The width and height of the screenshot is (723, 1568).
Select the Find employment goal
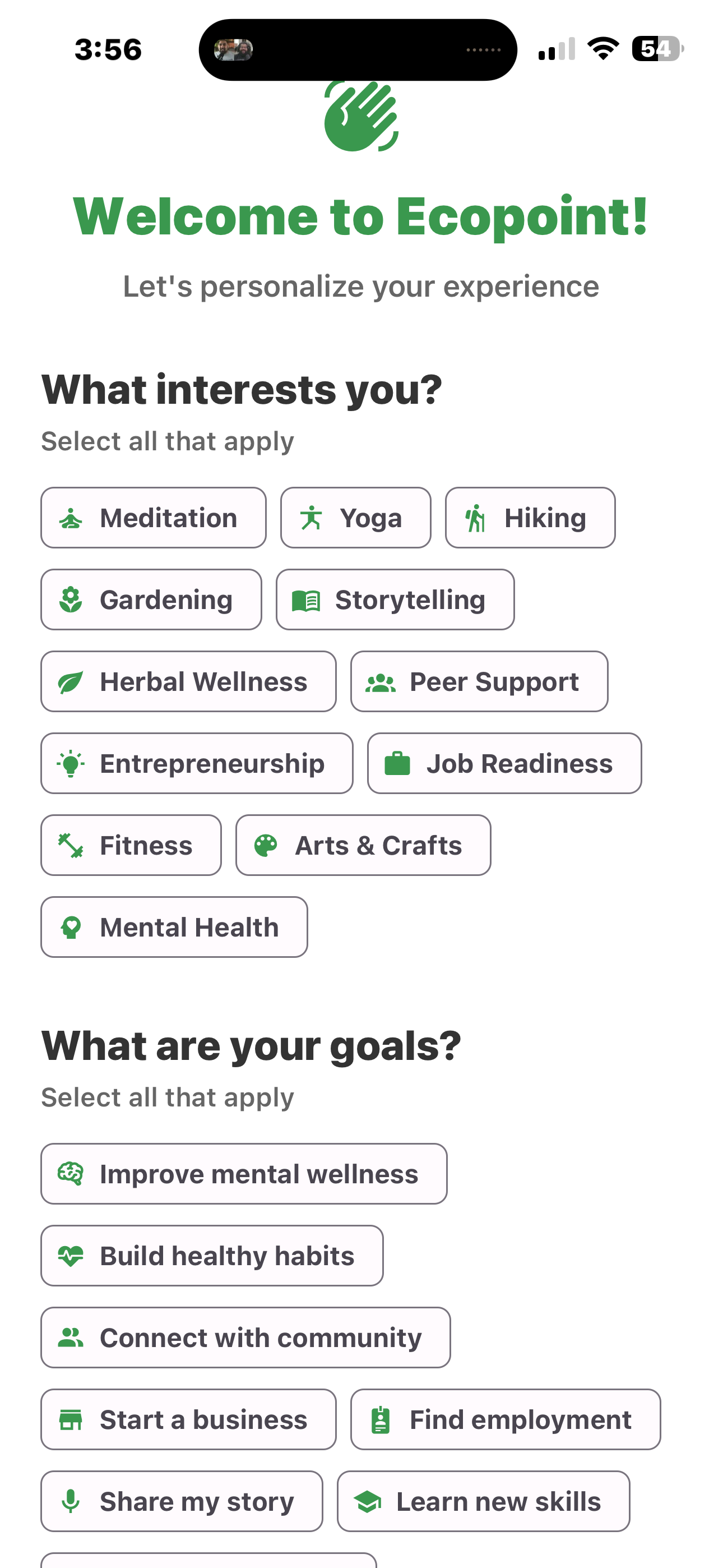point(506,1419)
